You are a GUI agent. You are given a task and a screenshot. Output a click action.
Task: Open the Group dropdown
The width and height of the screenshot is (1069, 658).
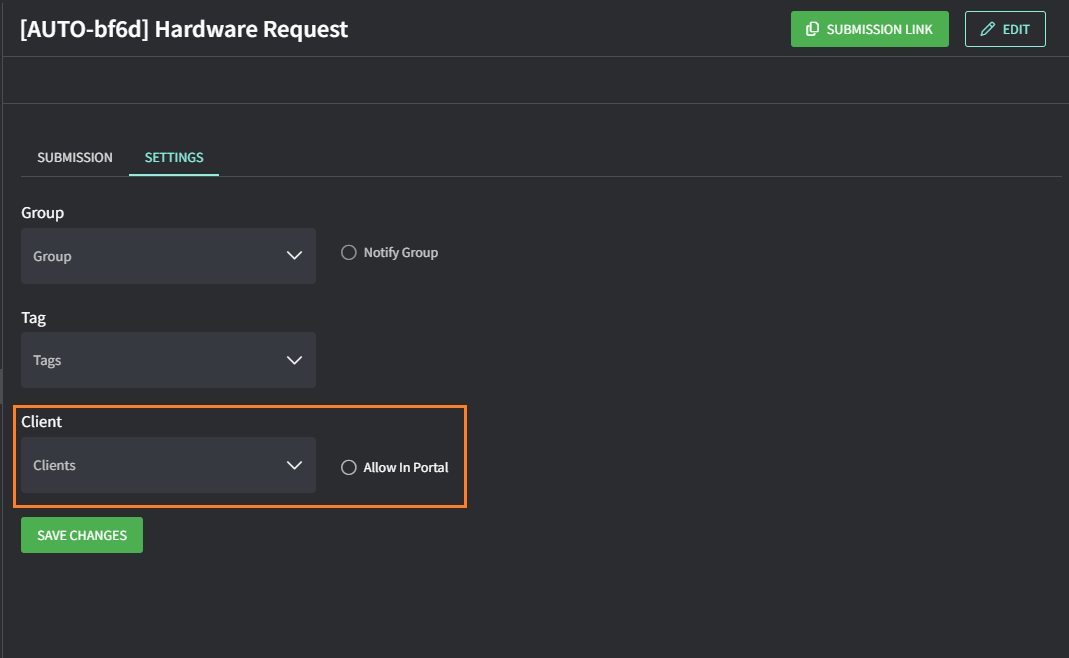tap(168, 256)
